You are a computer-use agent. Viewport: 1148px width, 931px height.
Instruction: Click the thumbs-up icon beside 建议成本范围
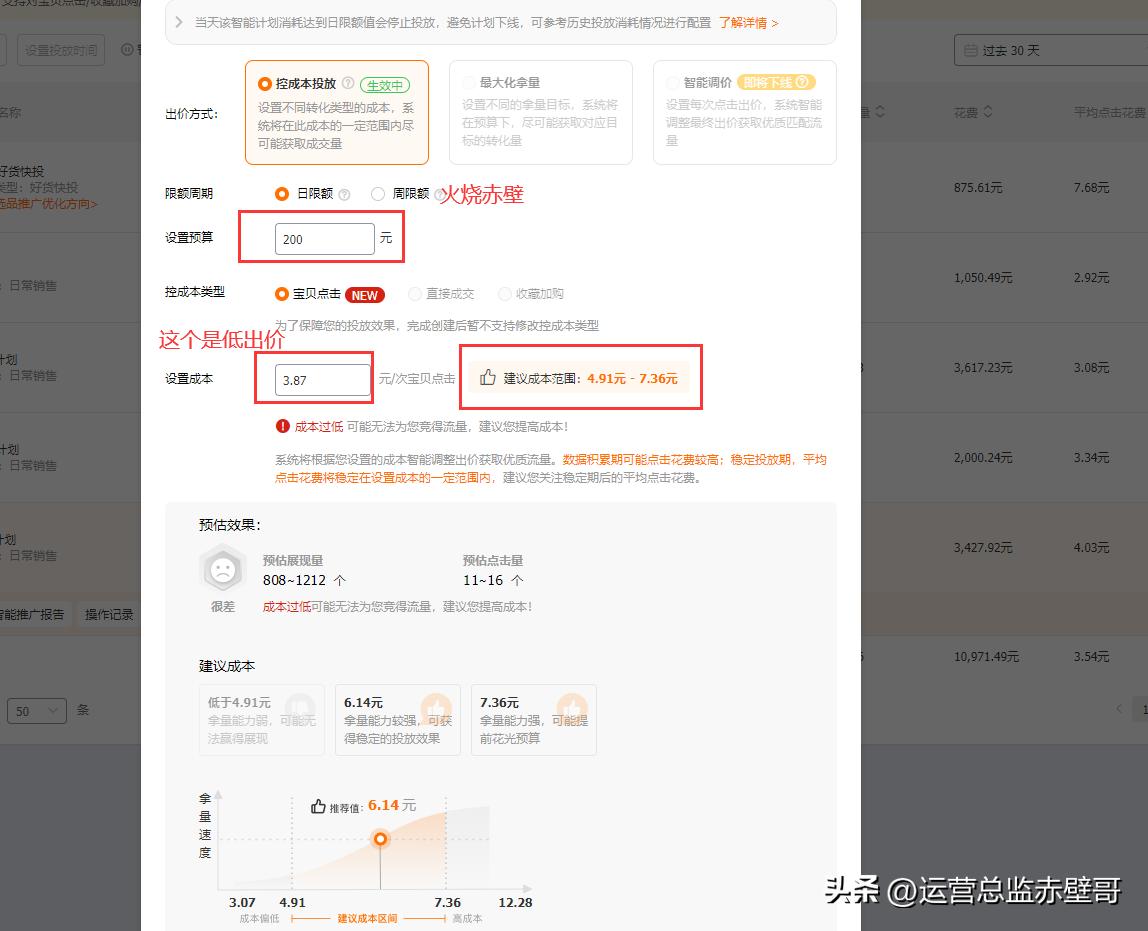coord(488,377)
